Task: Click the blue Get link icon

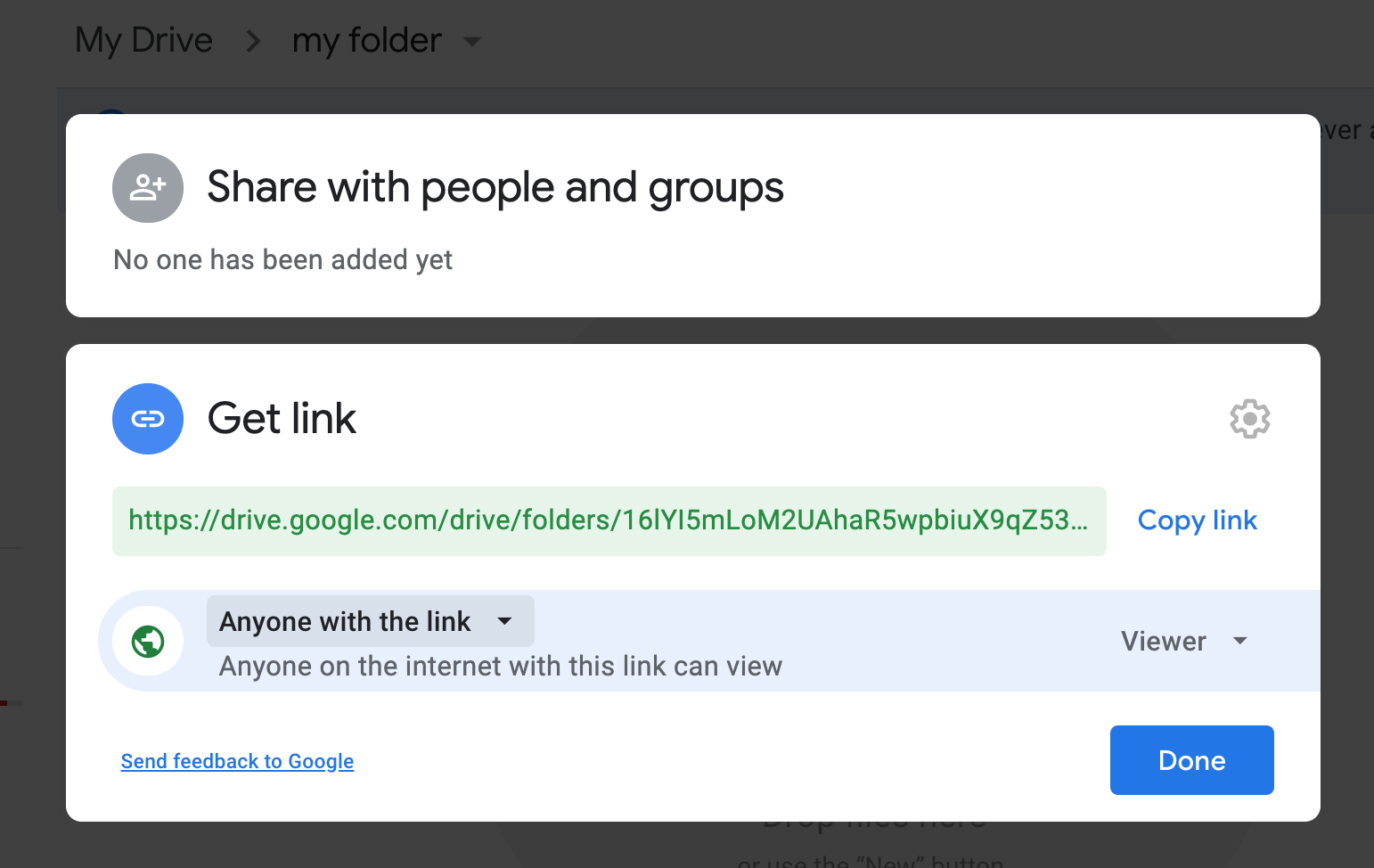Action: [148, 419]
